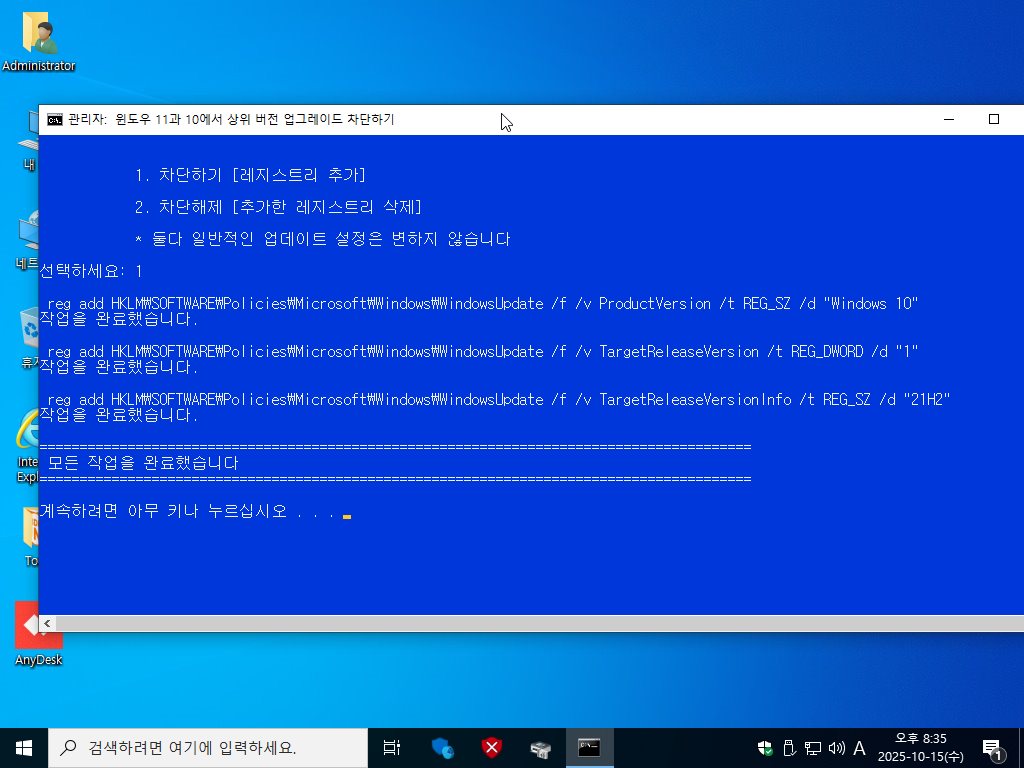Open the blue shield globe taskbar app

[442, 748]
